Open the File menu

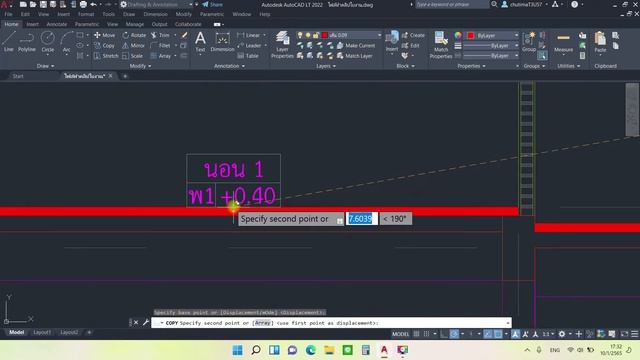tap(9, 14)
